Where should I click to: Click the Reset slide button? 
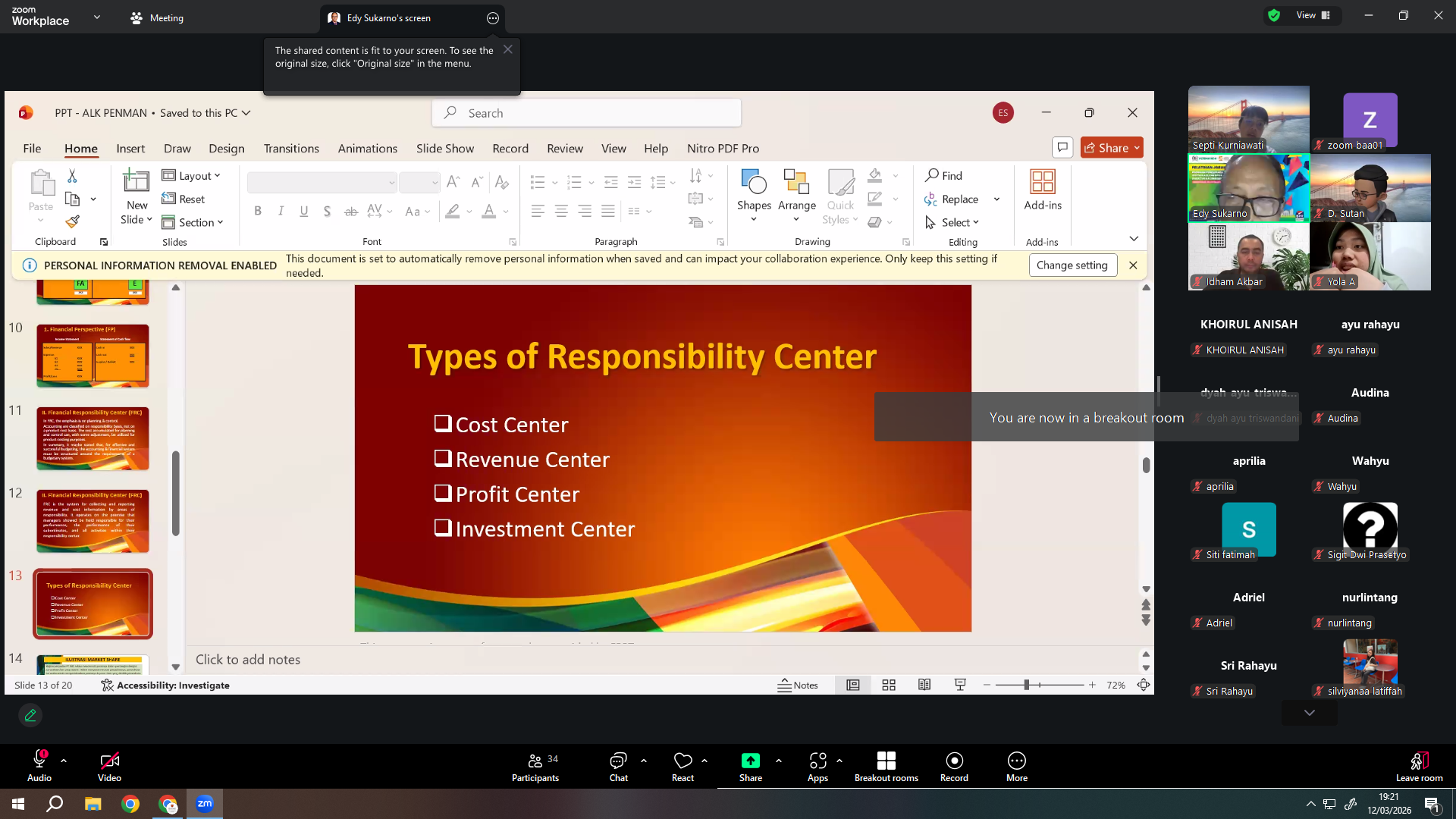(183, 199)
